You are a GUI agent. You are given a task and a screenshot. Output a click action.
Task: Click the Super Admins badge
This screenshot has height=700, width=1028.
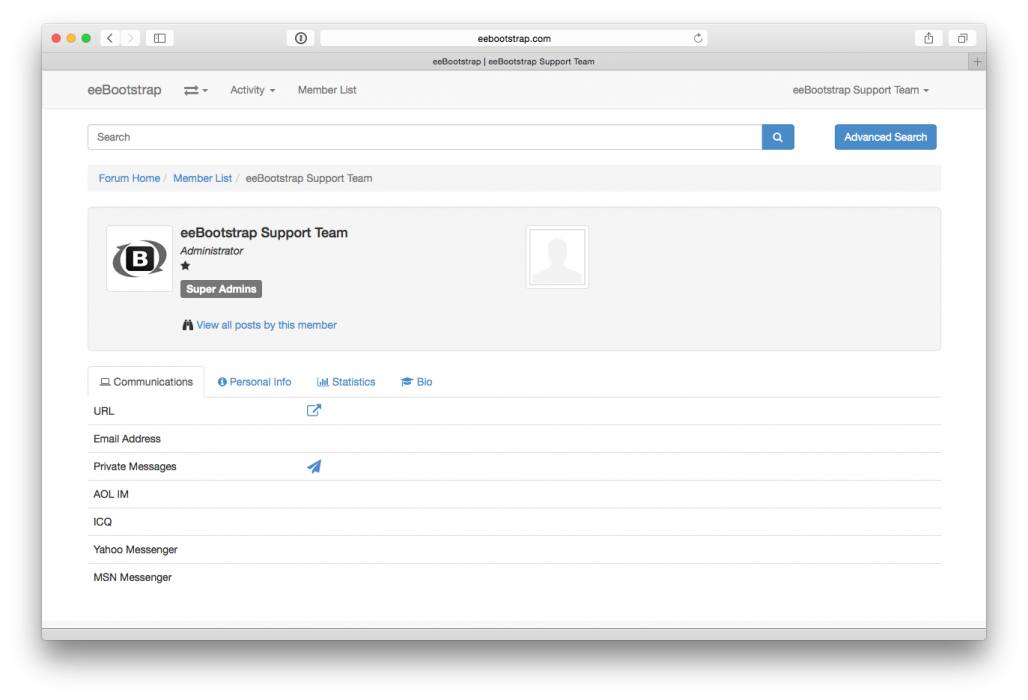click(x=221, y=289)
